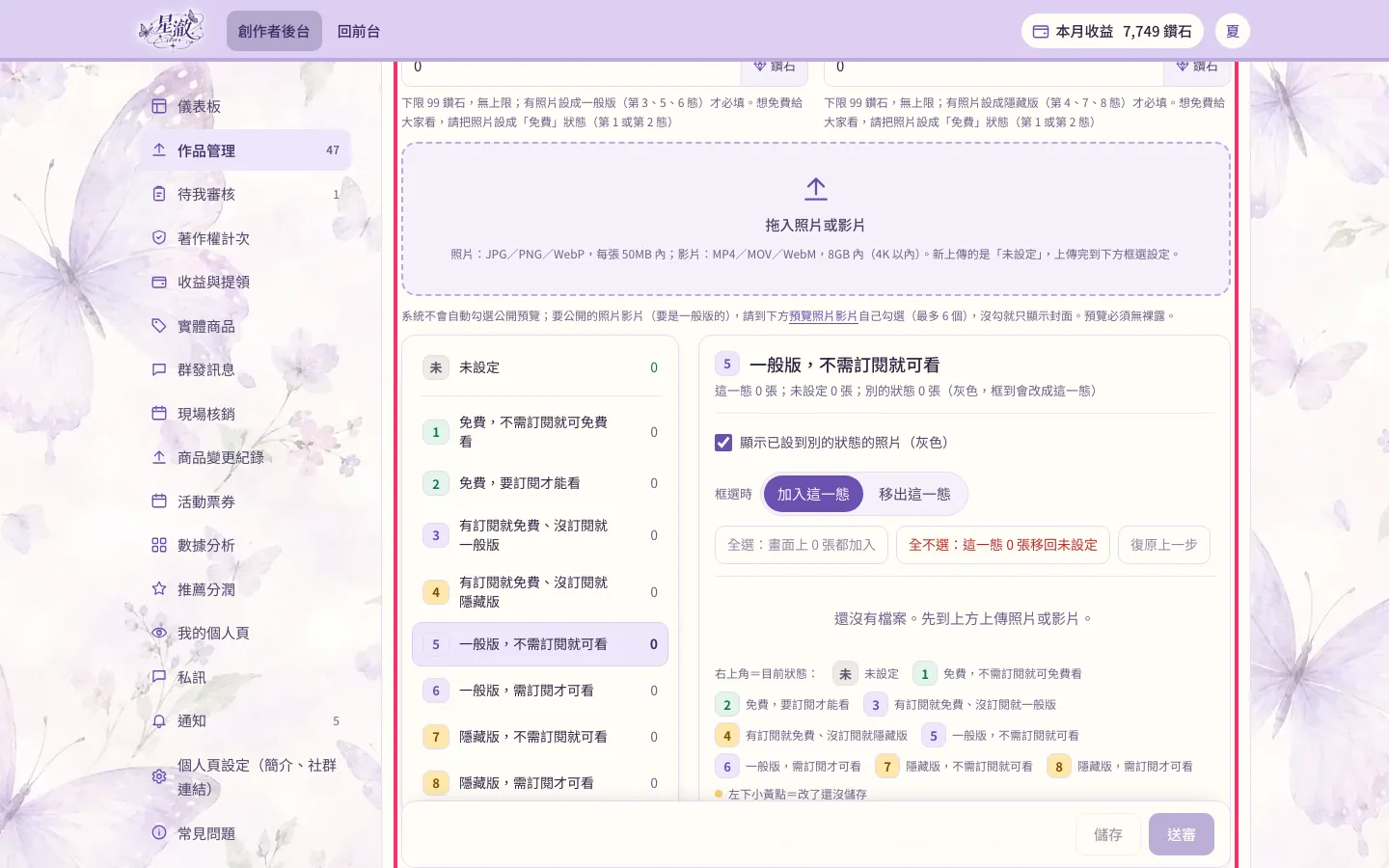The width and height of the screenshot is (1389, 868).
Task: Click the 送審 submit button
Action: pyautogui.click(x=1182, y=834)
